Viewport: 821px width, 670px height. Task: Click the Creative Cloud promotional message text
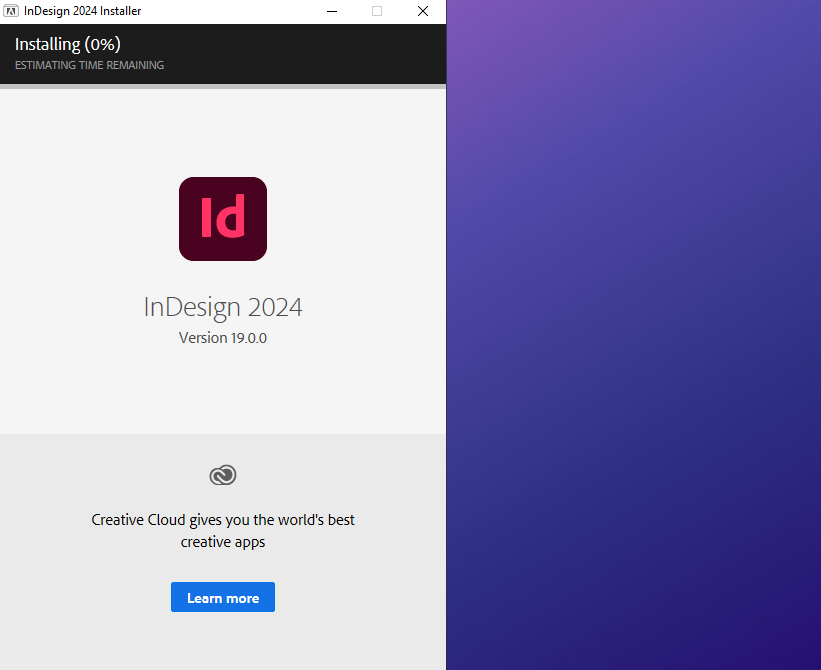click(222, 530)
